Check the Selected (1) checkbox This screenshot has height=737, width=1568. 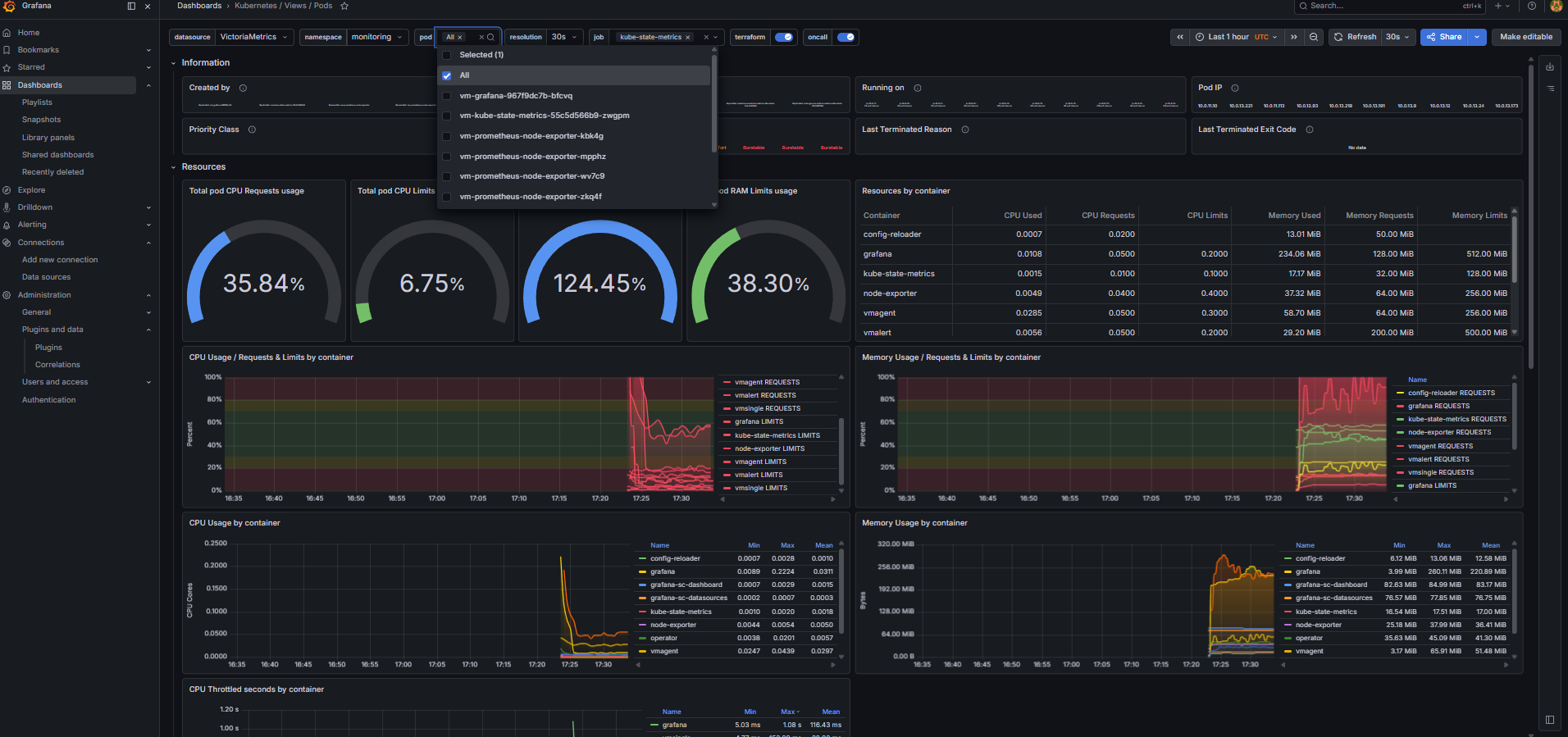click(447, 55)
